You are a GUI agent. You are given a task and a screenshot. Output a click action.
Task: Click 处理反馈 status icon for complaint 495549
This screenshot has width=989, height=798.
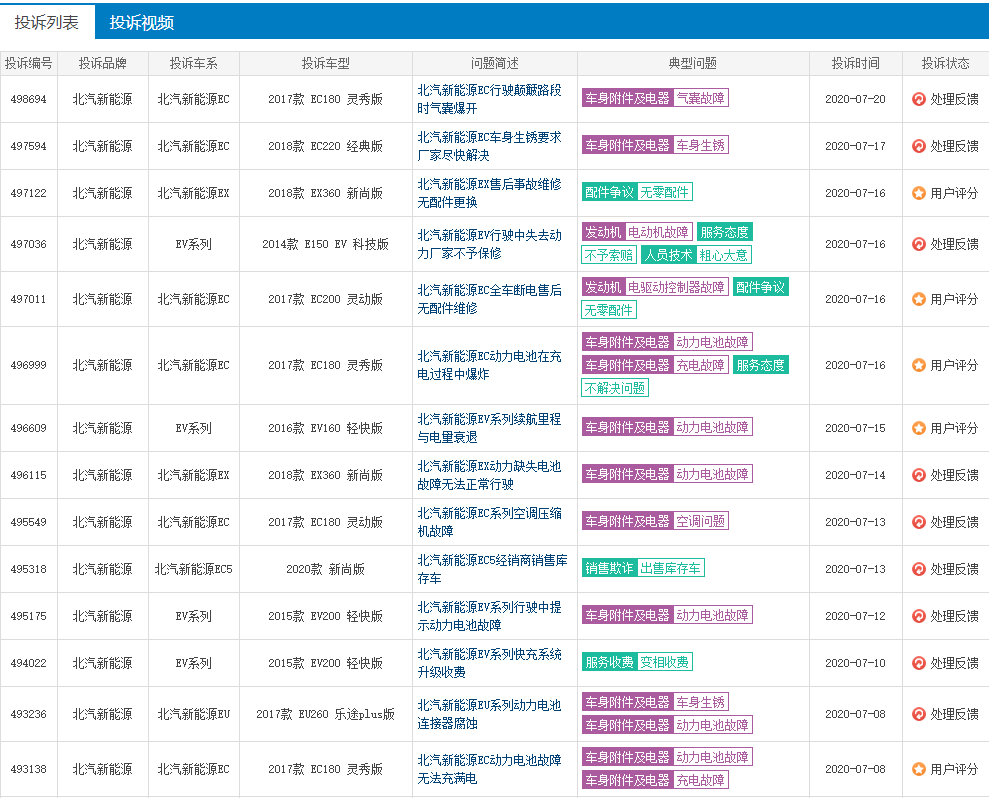point(918,522)
